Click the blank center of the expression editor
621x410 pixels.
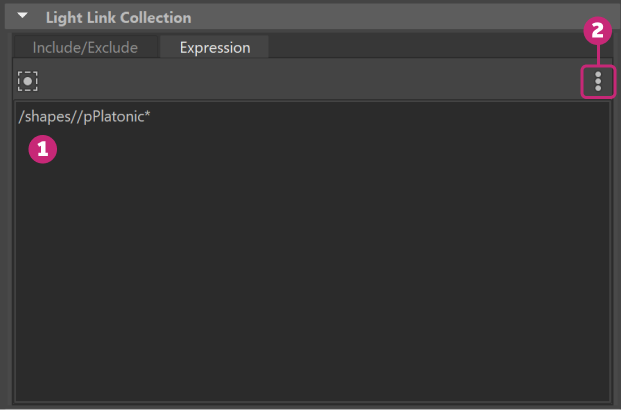coord(310,250)
